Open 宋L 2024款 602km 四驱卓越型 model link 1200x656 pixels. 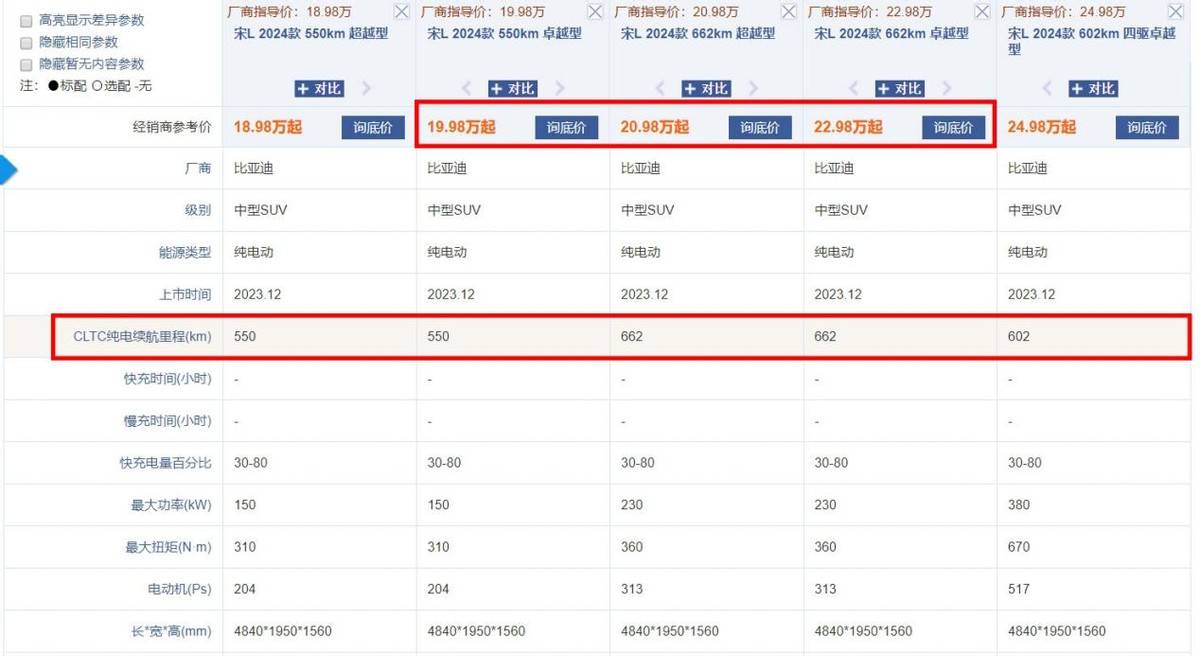coord(1094,41)
